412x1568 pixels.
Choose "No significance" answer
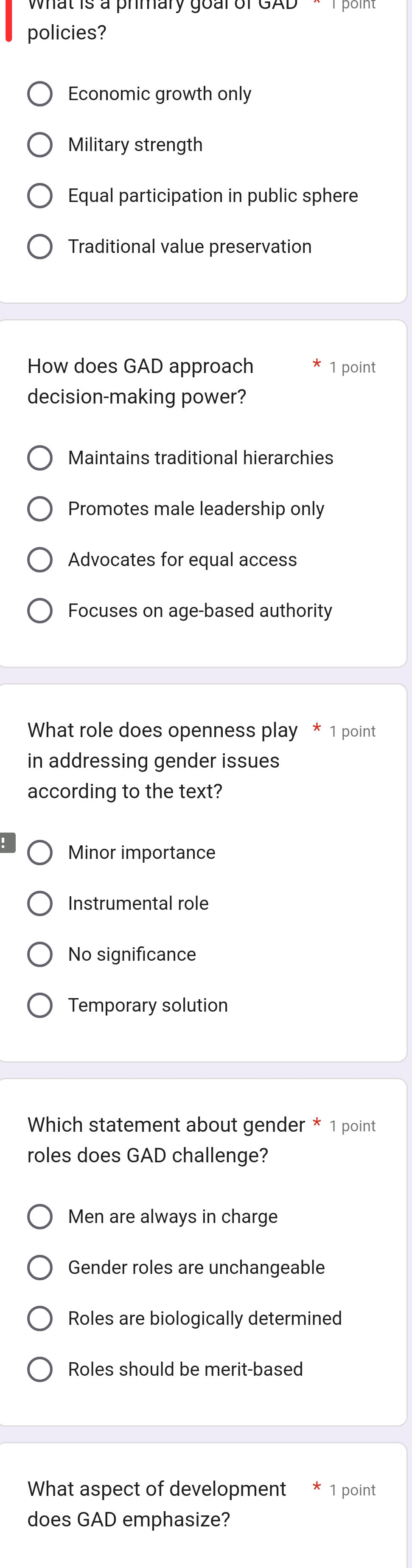click(x=41, y=954)
